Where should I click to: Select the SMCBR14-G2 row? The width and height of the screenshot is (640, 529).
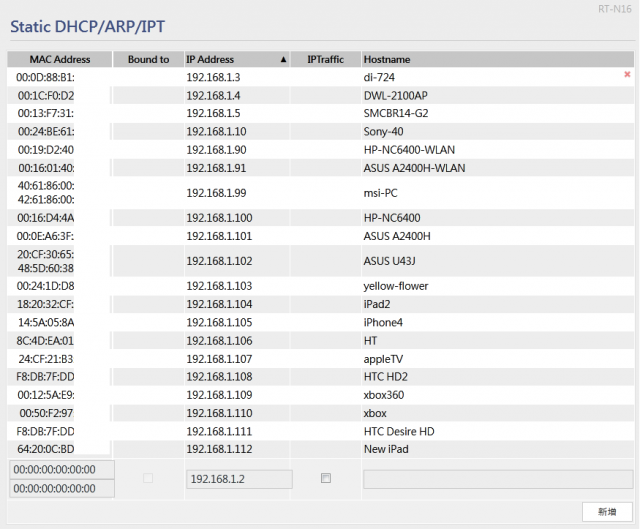[320, 113]
